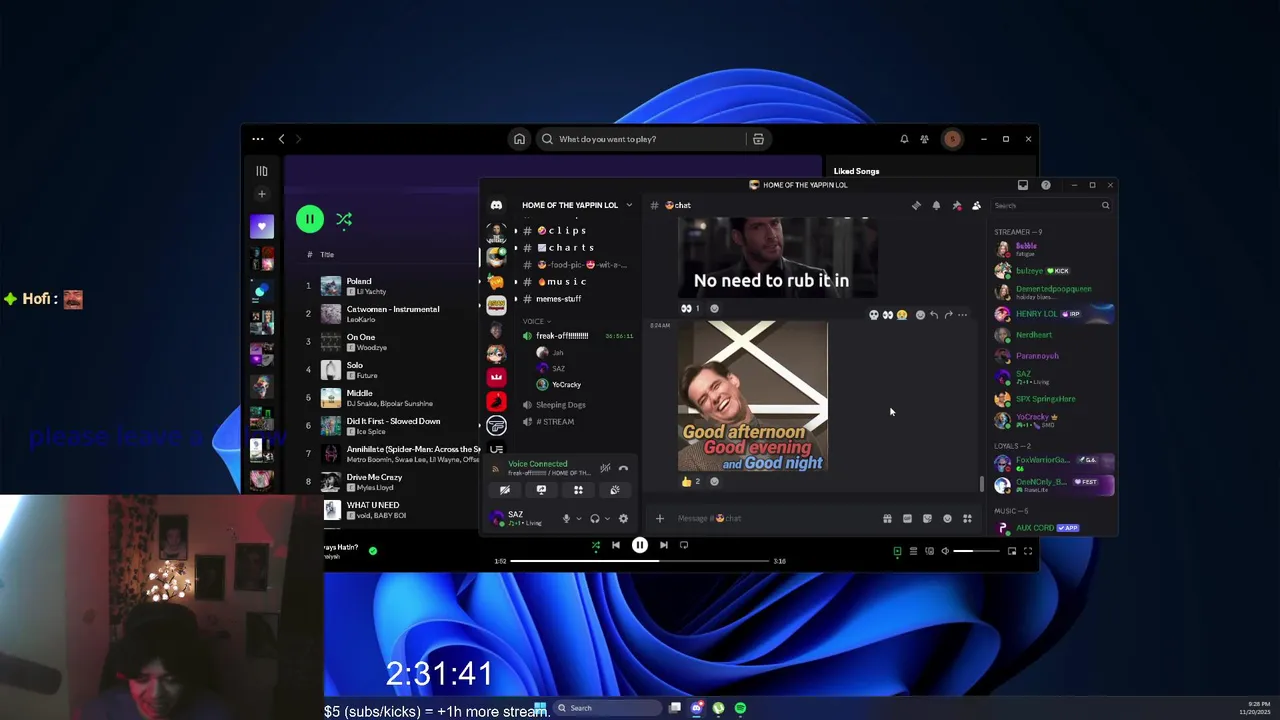Go to Spotify Home icon
The width and height of the screenshot is (1280, 720).
point(519,139)
